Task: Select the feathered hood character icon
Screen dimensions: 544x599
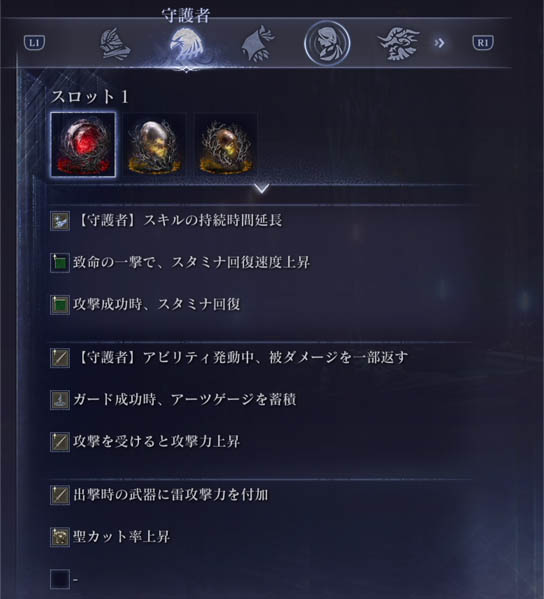Action: click(x=258, y=44)
